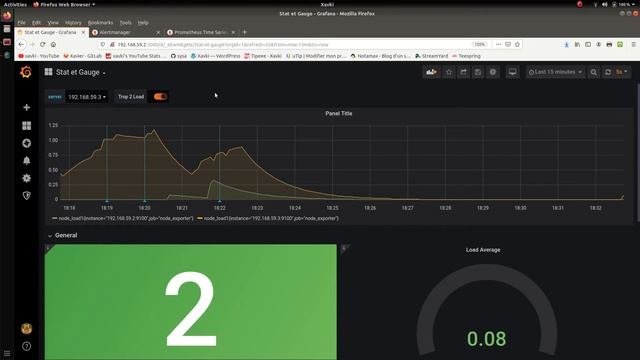Click the Load Average panel title

483,250
